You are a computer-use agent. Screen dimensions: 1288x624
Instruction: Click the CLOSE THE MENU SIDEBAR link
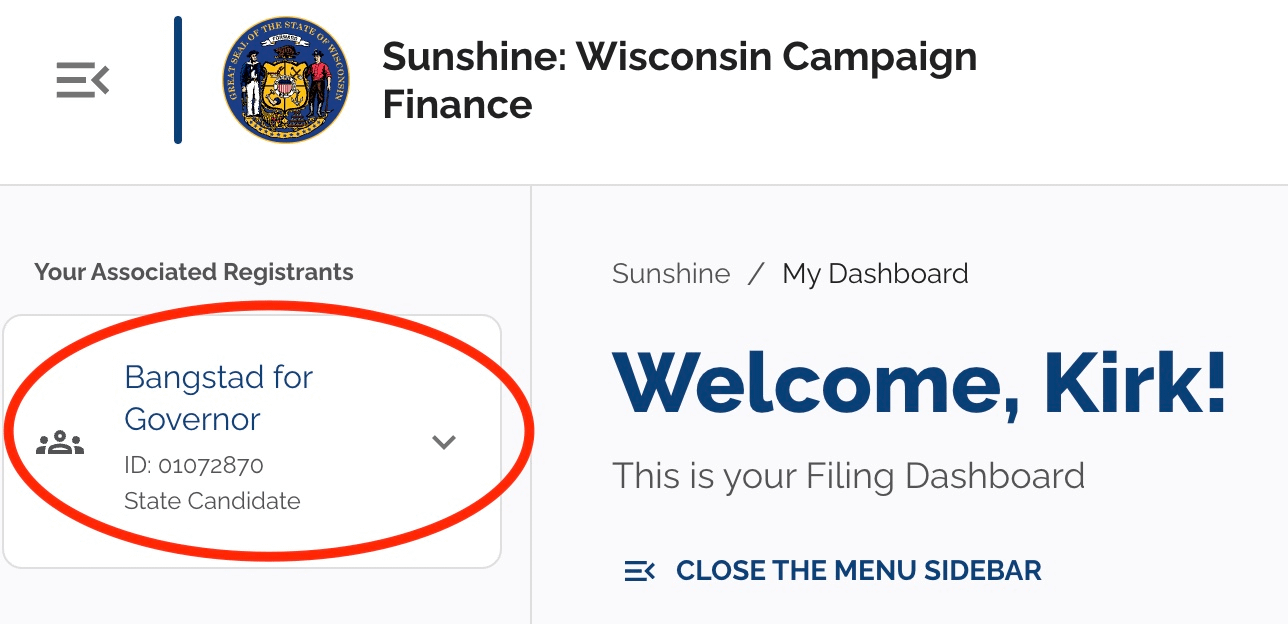pos(859,571)
